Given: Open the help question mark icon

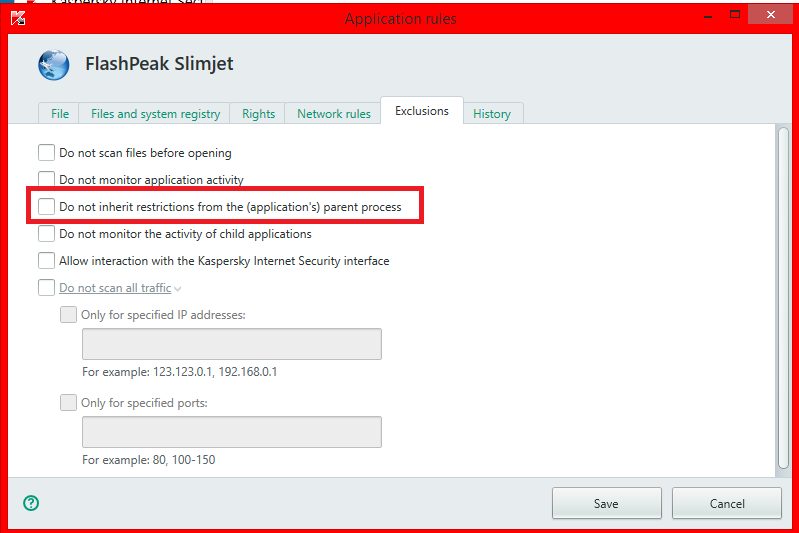Looking at the screenshot, I should 31,503.
